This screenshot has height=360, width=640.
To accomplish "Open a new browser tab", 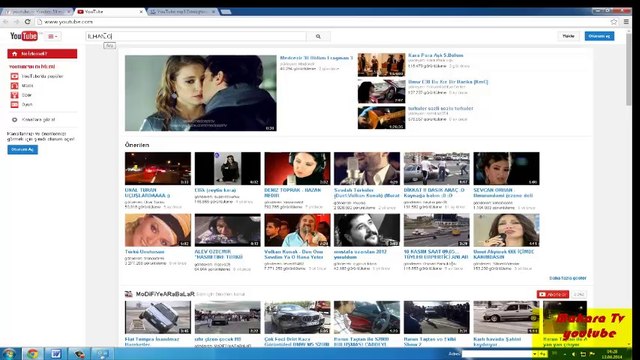I will [226, 12].
